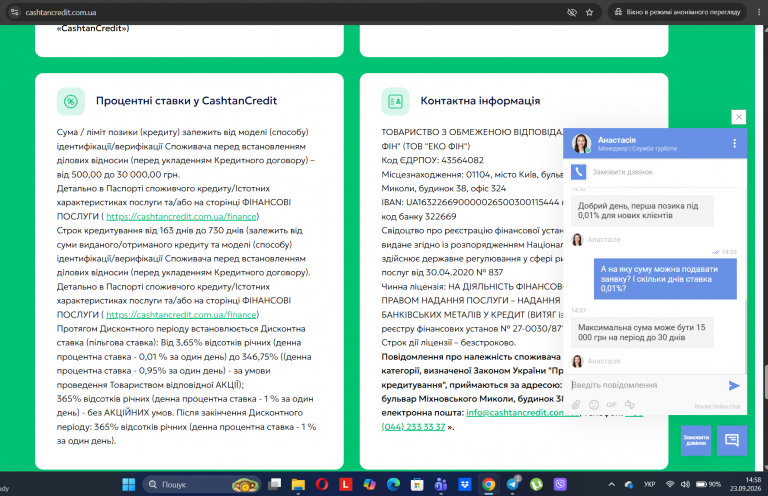Open the emoji picker in chat
768x496 pixels.
(594, 405)
